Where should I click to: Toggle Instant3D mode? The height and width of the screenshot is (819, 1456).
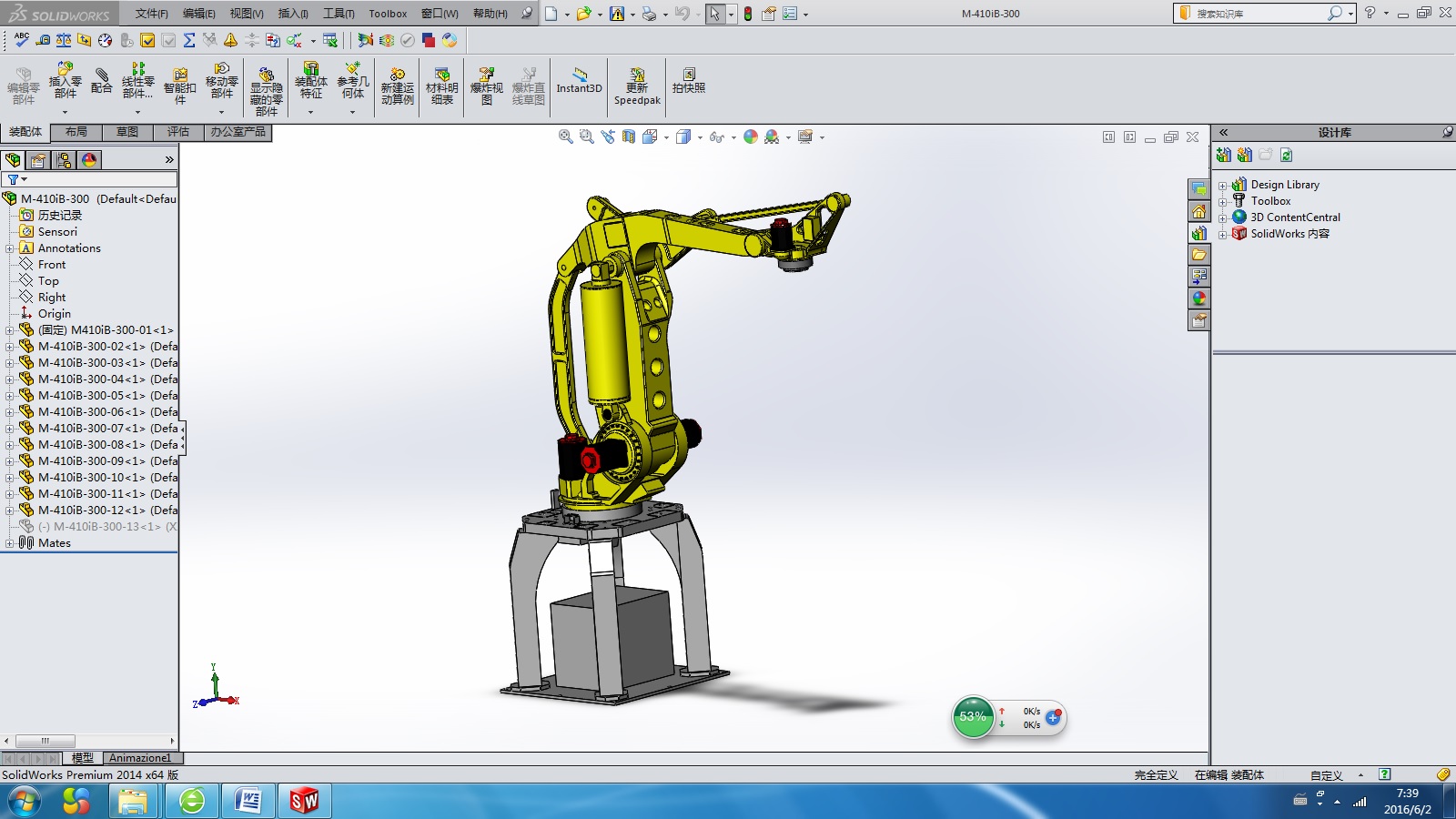[579, 80]
